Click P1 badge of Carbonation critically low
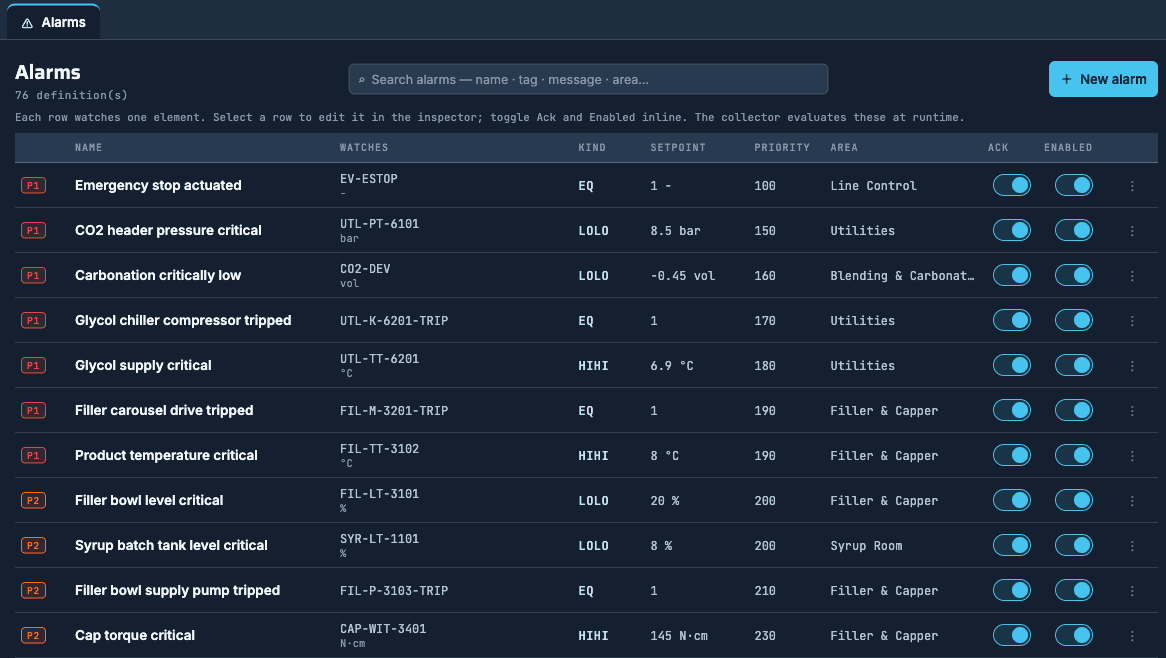The height and width of the screenshot is (658, 1166). click(33, 275)
